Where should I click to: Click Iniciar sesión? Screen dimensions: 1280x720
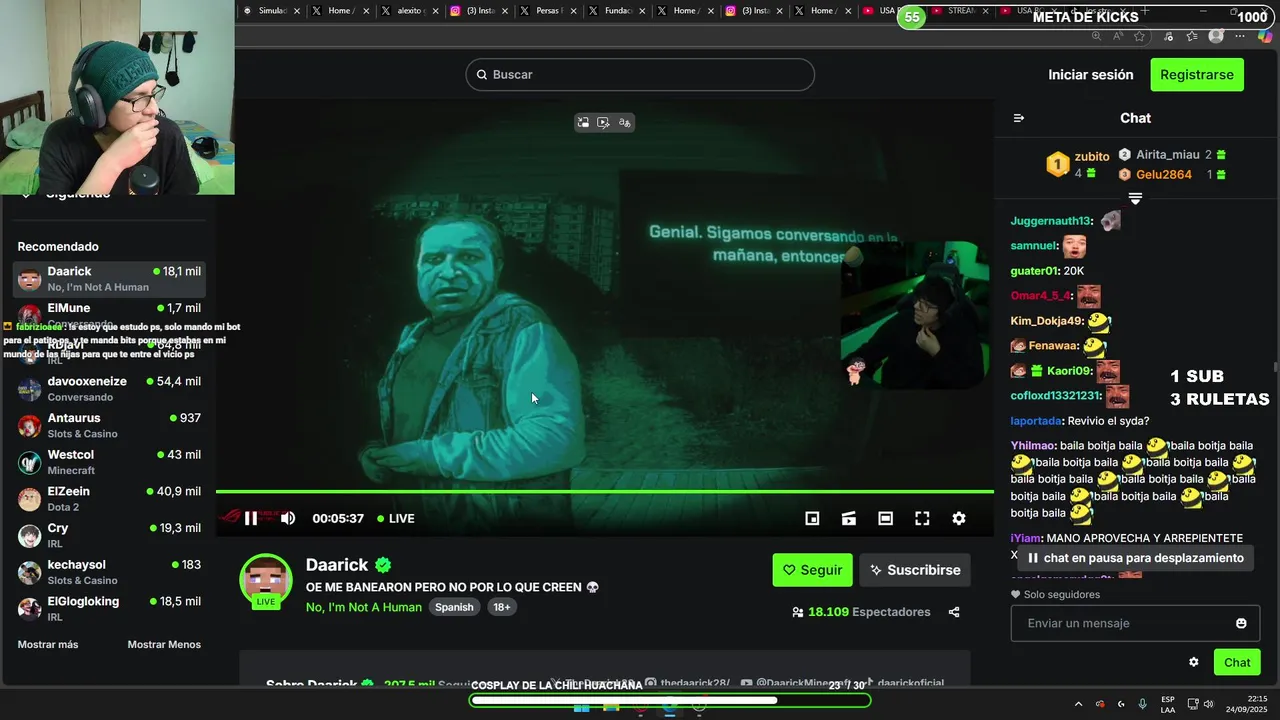coord(1091,75)
